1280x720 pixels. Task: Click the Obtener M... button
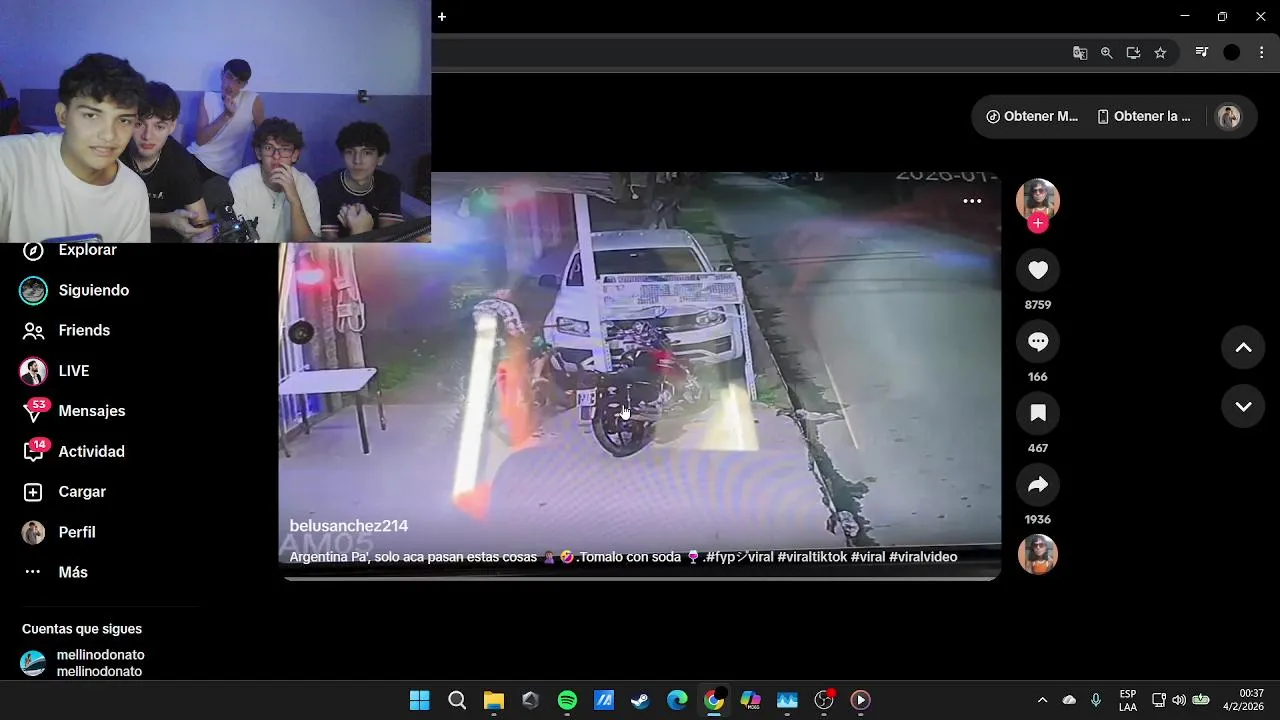click(x=1032, y=116)
